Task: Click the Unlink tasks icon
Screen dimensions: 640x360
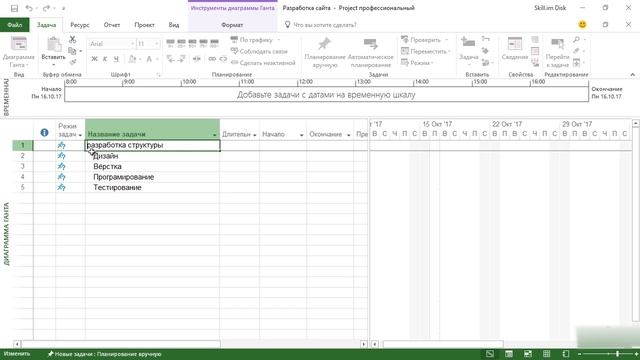Action: [223, 59]
